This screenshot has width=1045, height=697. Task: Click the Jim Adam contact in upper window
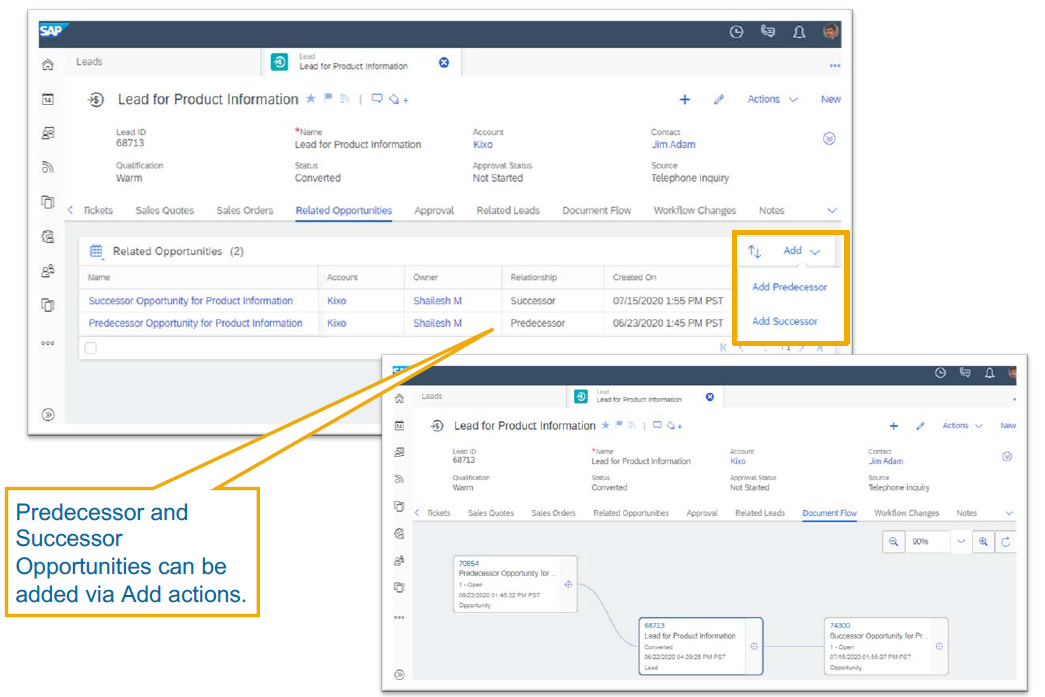(x=673, y=145)
